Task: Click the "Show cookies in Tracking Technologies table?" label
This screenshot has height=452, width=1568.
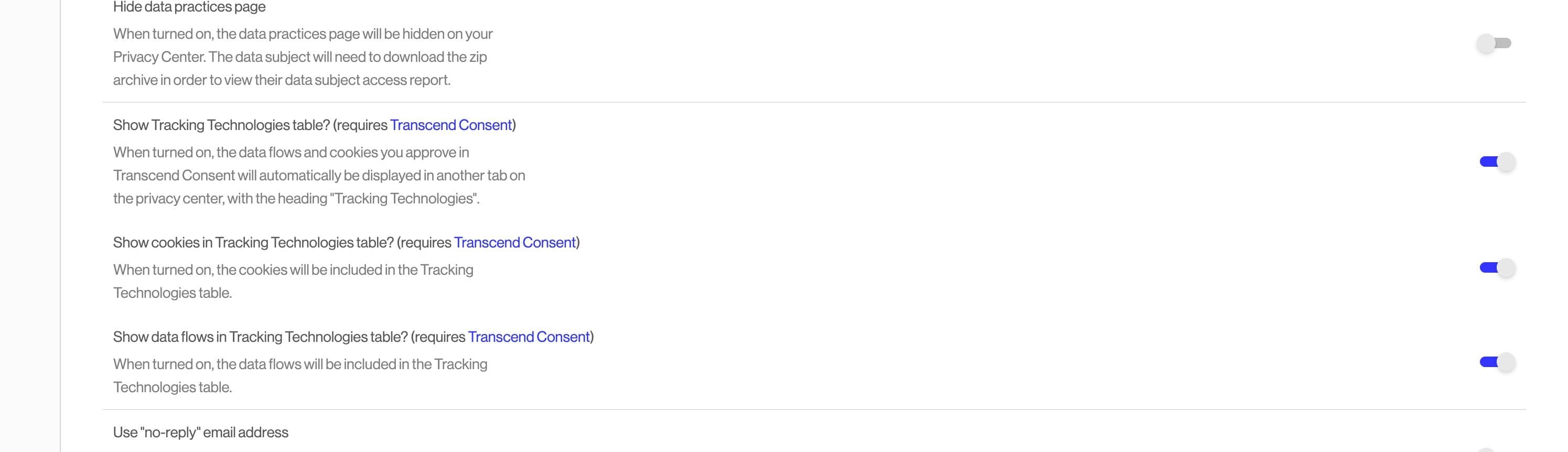Action: click(253, 243)
